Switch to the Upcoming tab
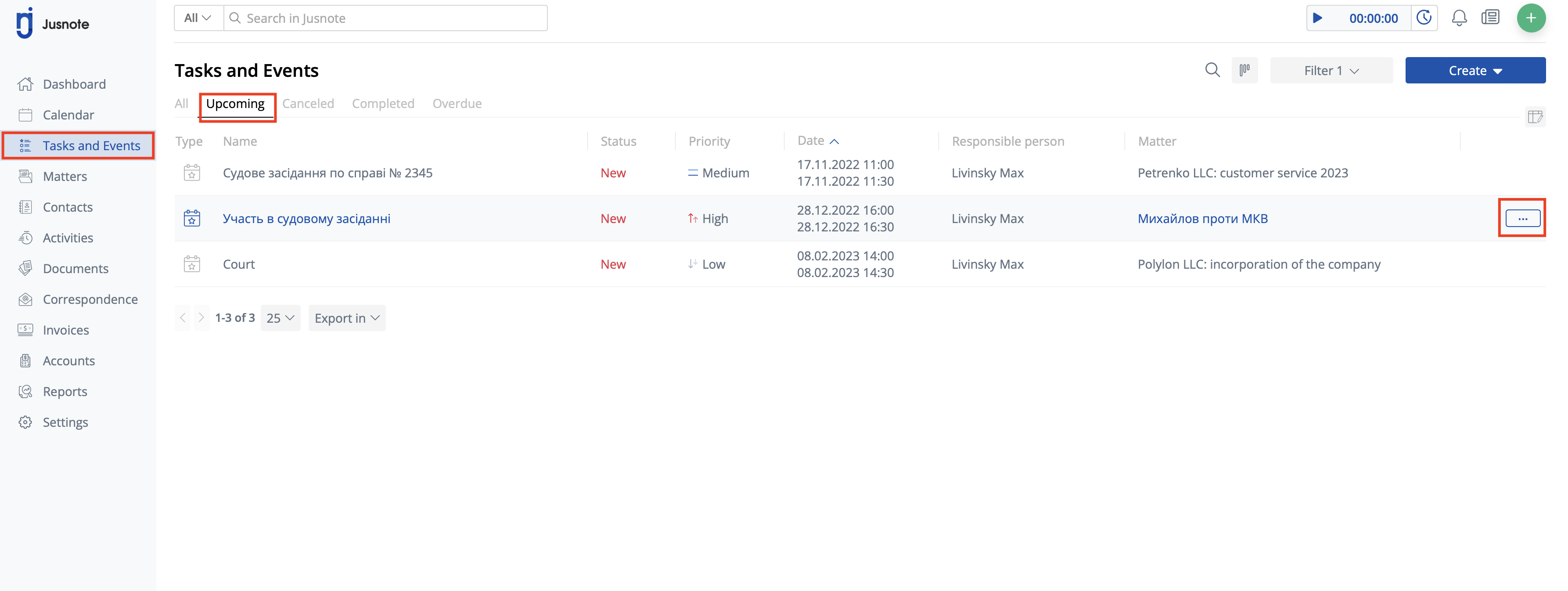This screenshot has height=591, width=1568. tap(235, 104)
